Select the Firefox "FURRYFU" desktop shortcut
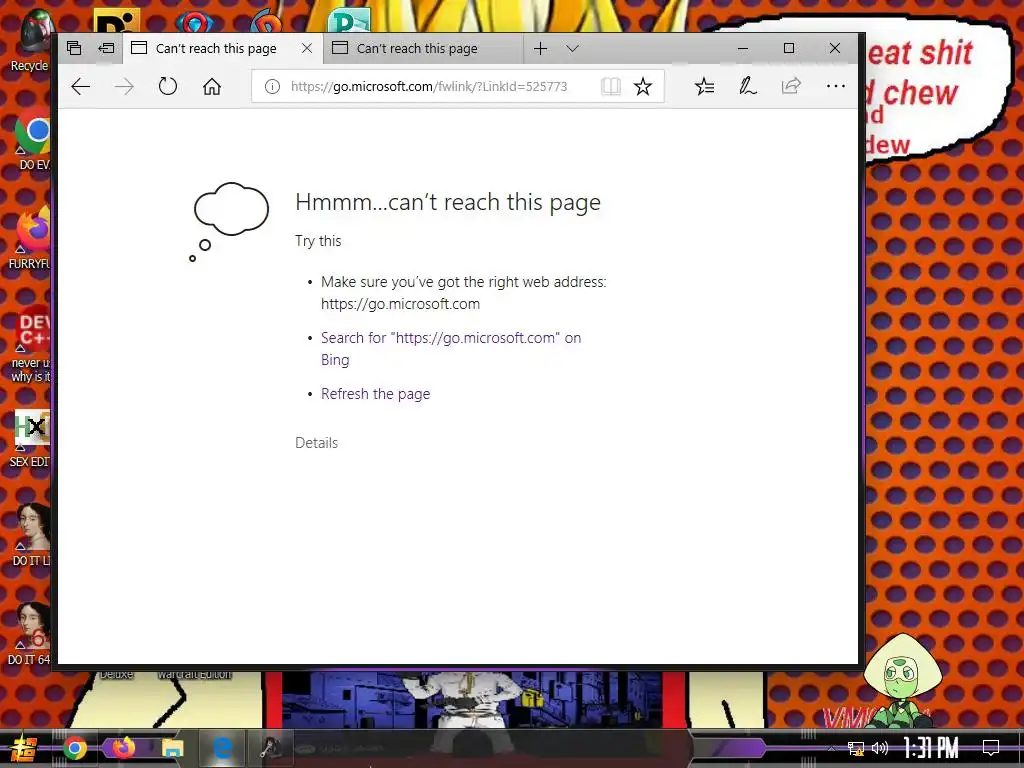Viewport: 1024px width, 768px height. [30, 240]
